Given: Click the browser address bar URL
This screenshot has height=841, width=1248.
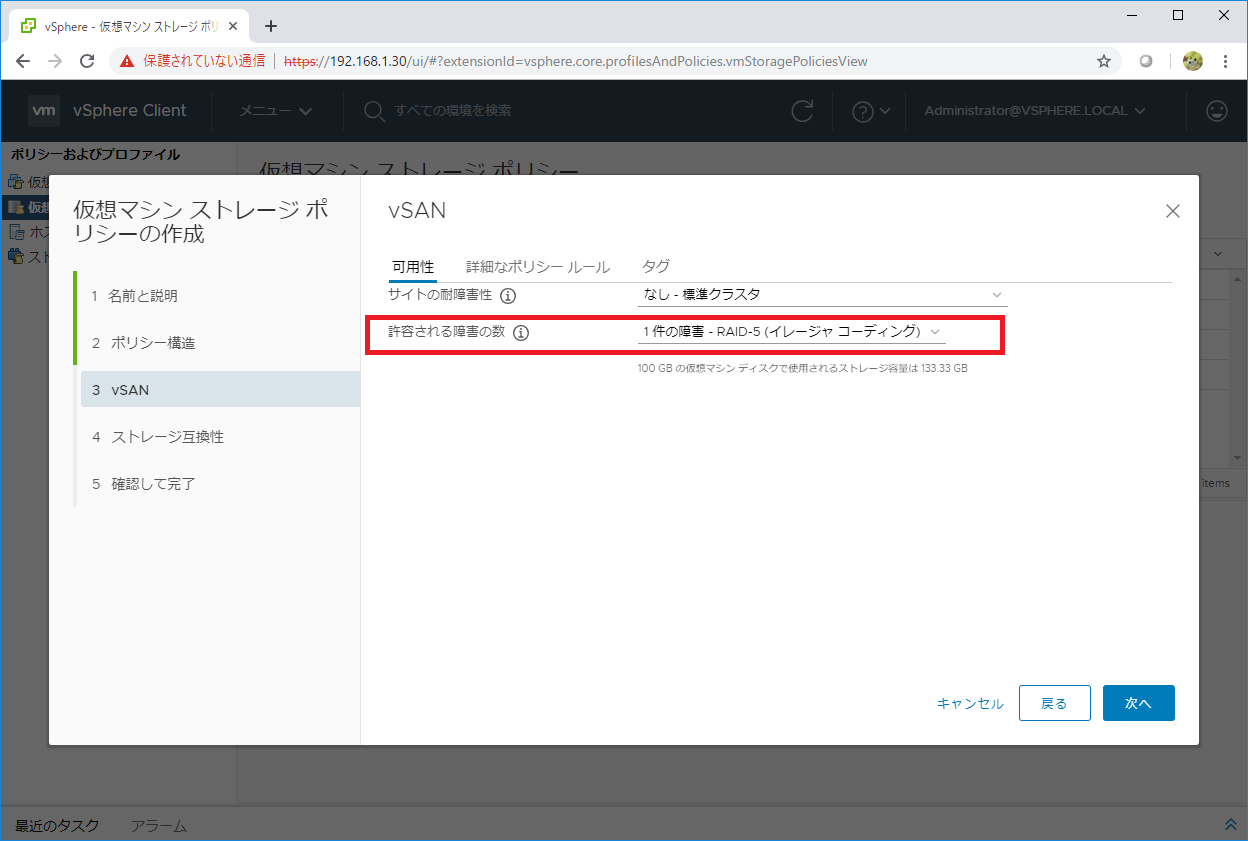Looking at the screenshot, I should 576,61.
